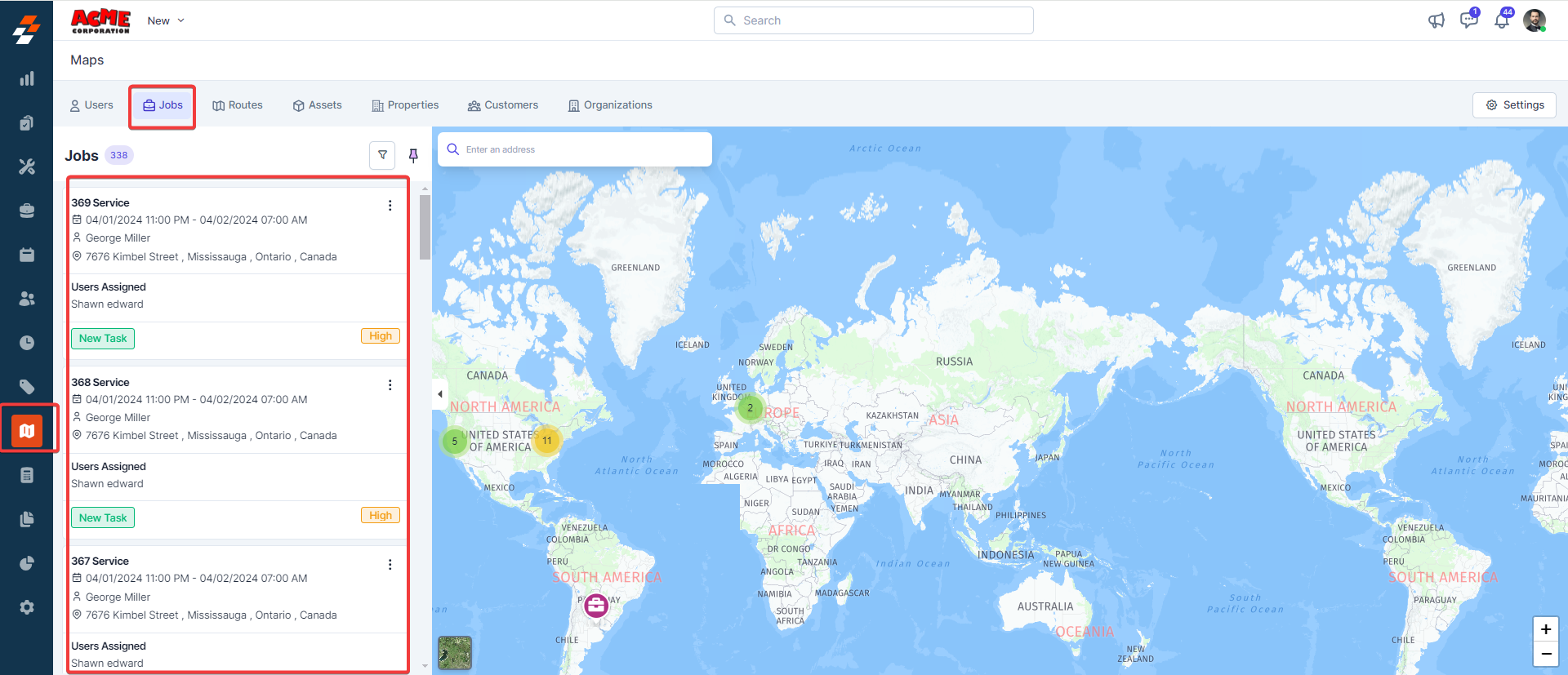Open the notifications bell icon
This screenshot has height=675, width=1568.
[1503, 20]
